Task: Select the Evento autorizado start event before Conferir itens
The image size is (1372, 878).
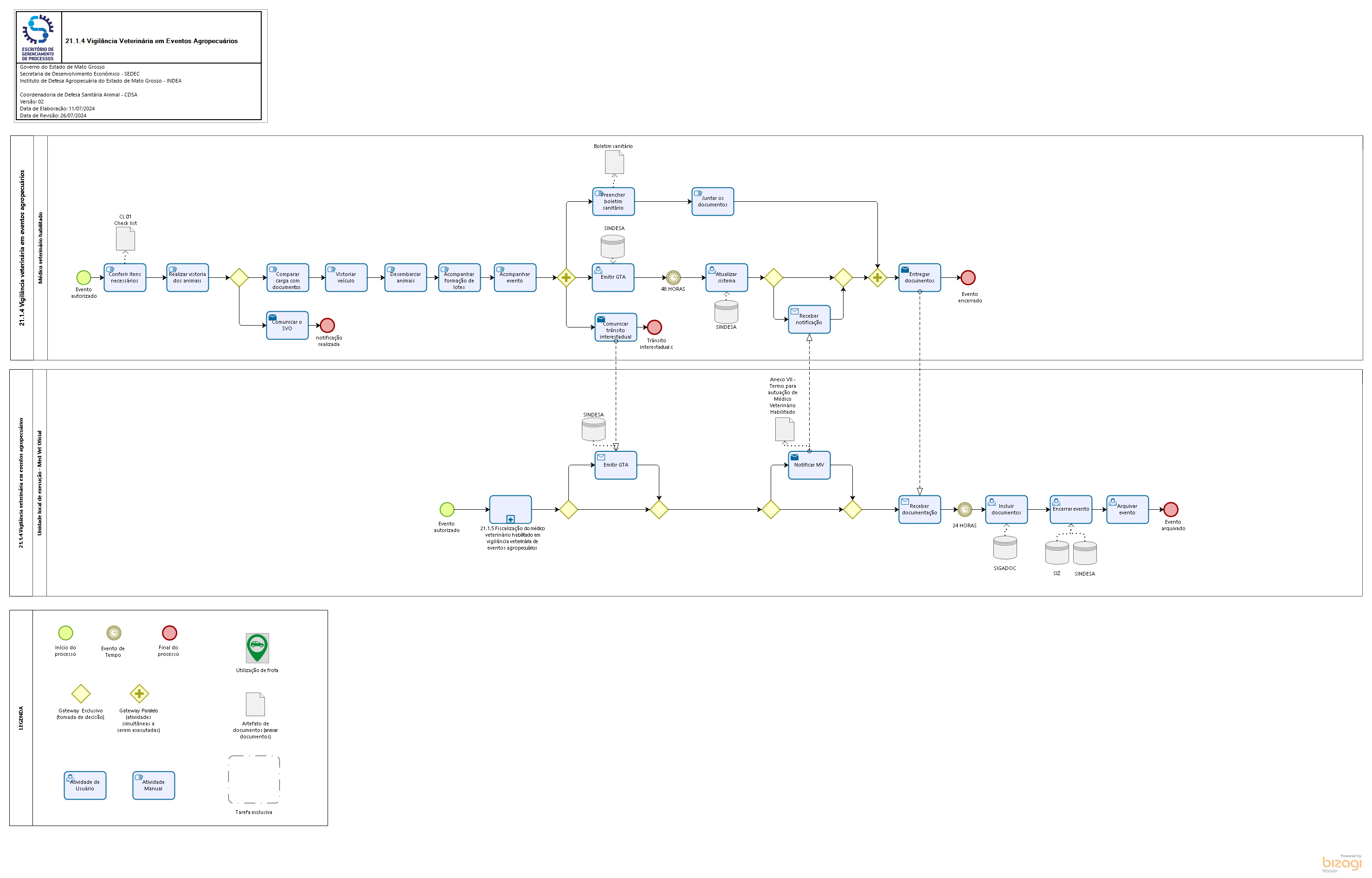Action: point(84,278)
